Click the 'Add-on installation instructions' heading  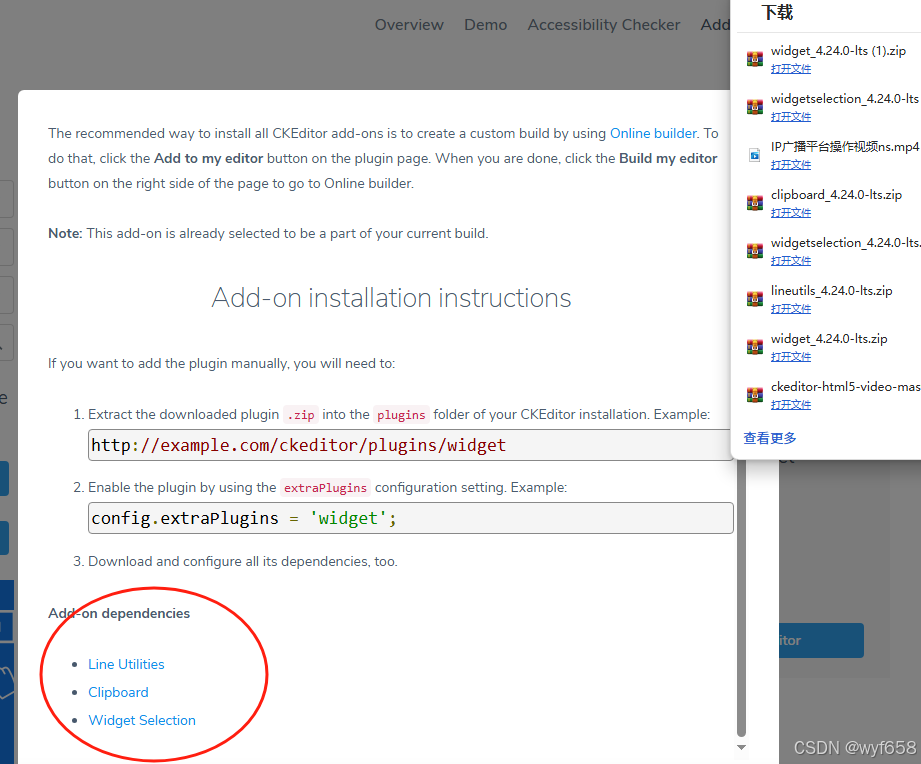tap(391, 298)
